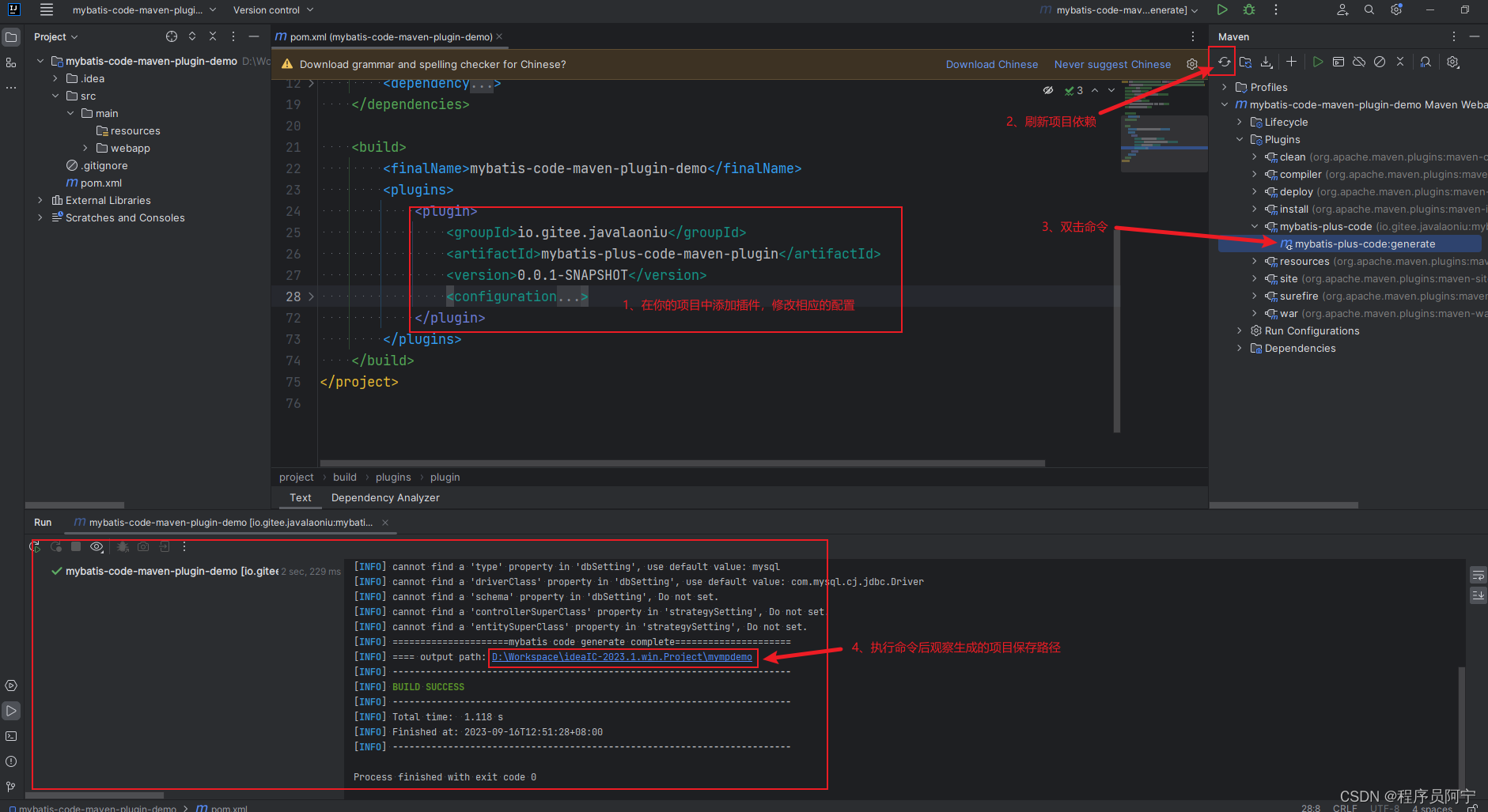
Task: Expand webapp folder in Project tree
Action: (85, 148)
